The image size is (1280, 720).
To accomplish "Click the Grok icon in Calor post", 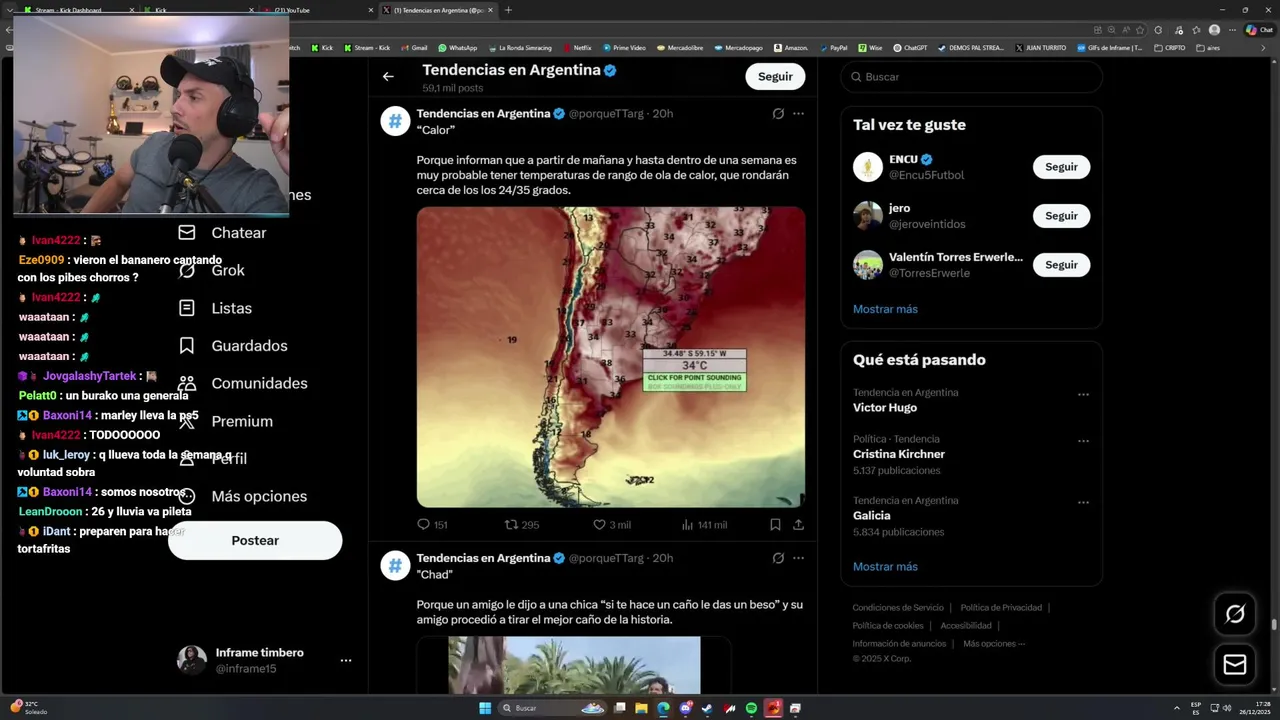I will tap(778, 114).
